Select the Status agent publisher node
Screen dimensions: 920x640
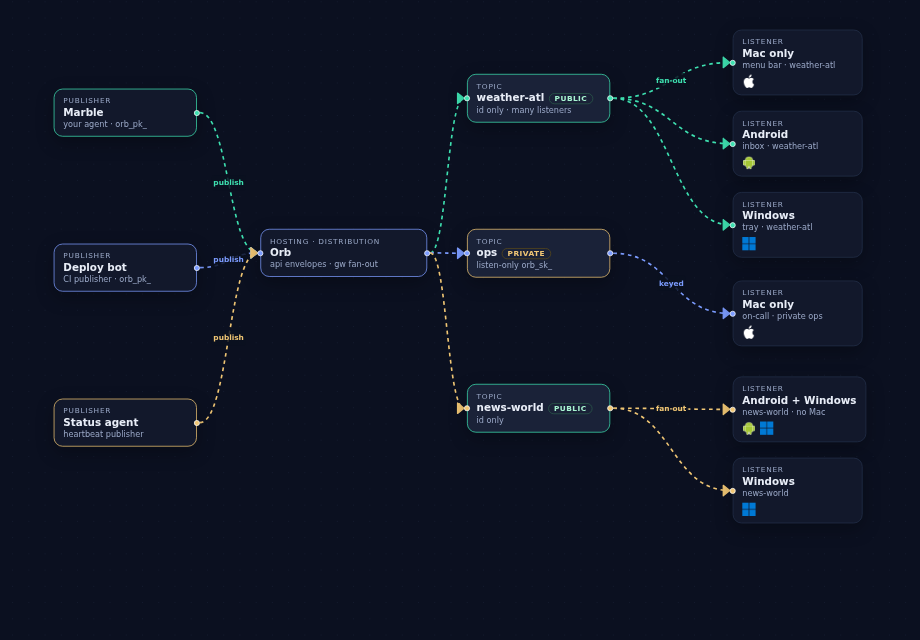125,422
